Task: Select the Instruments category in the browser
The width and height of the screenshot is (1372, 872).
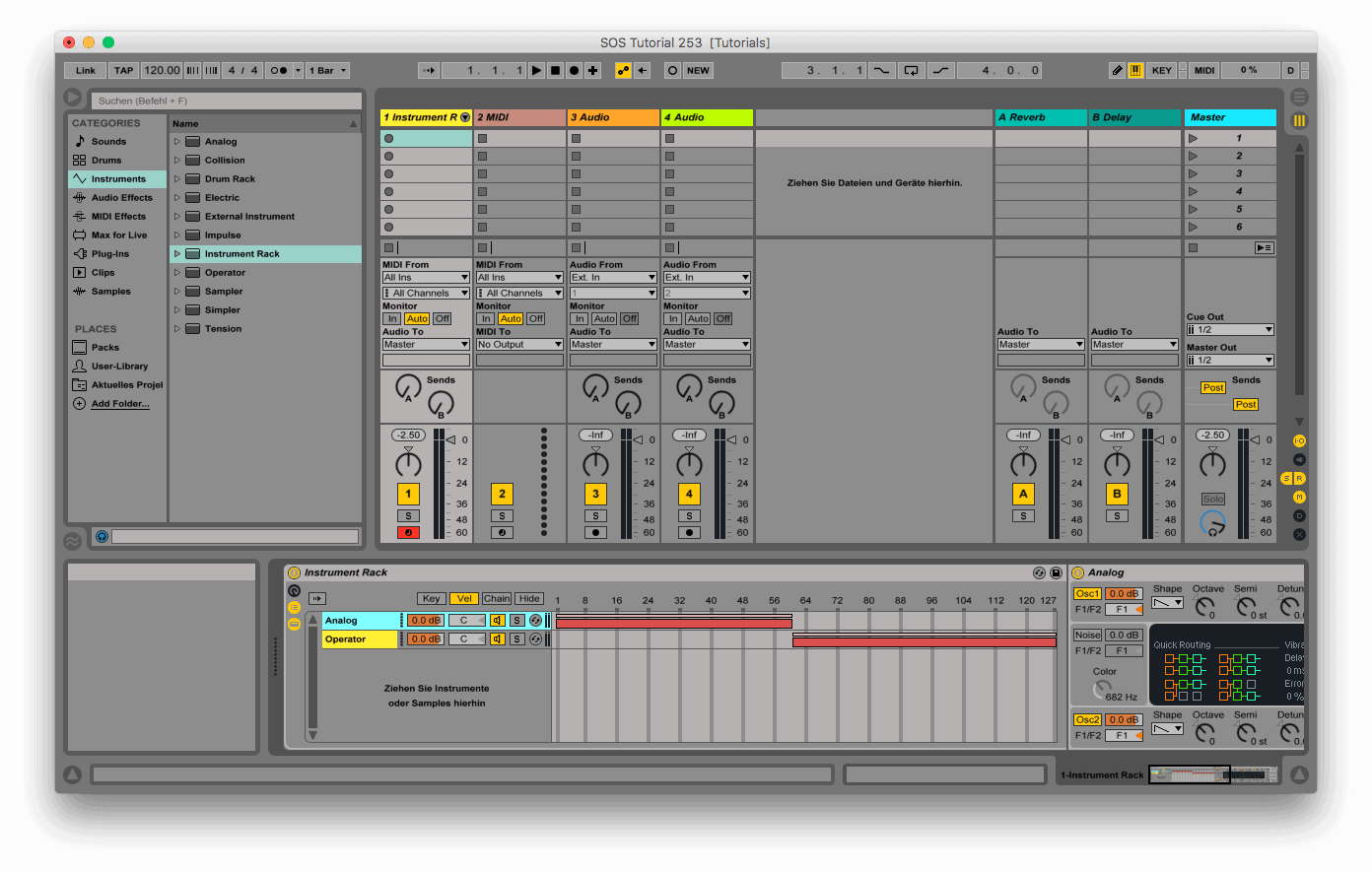Action: click(x=116, y=178)
